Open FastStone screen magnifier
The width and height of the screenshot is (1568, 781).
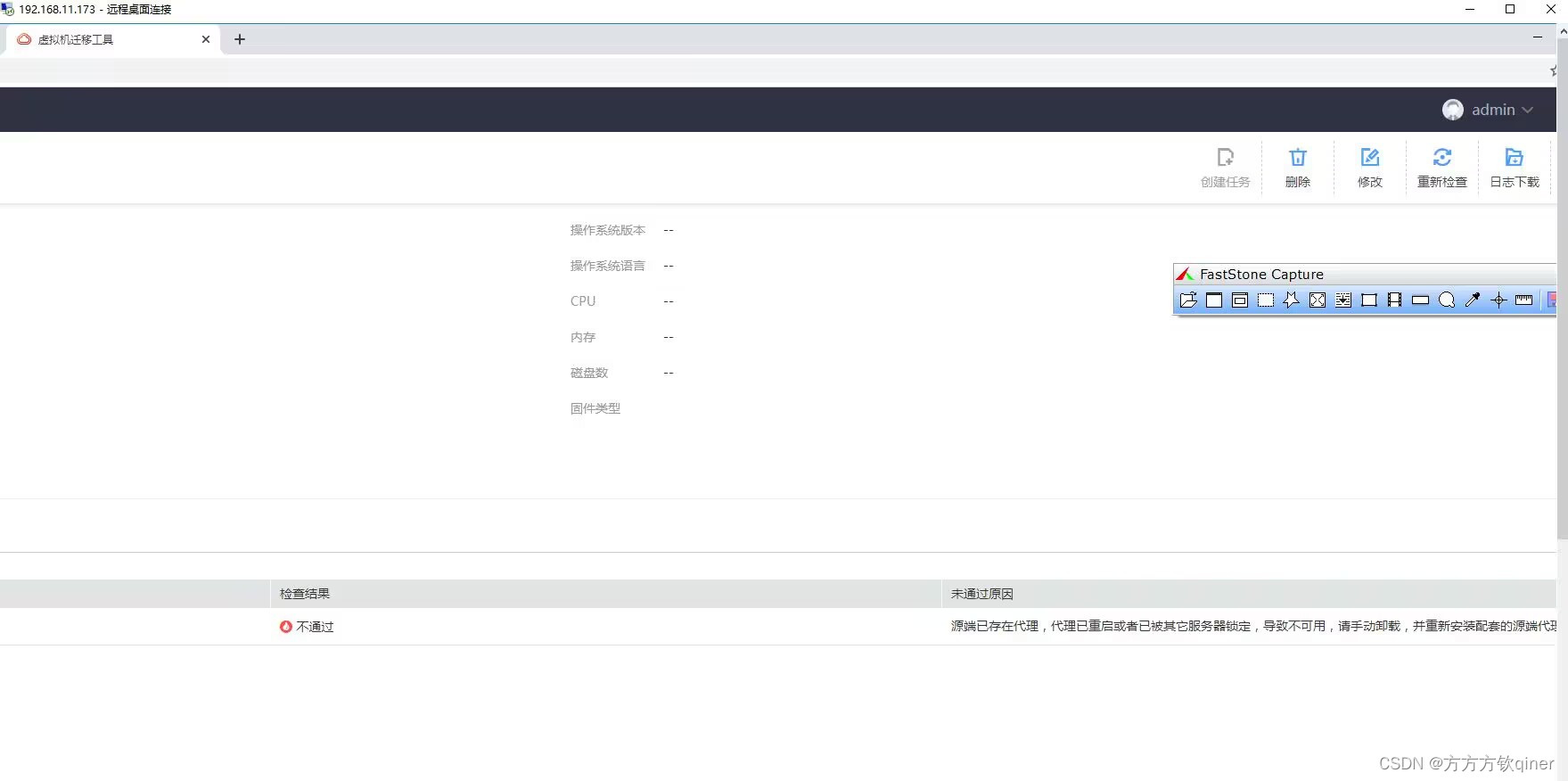tap(1447, 300)
